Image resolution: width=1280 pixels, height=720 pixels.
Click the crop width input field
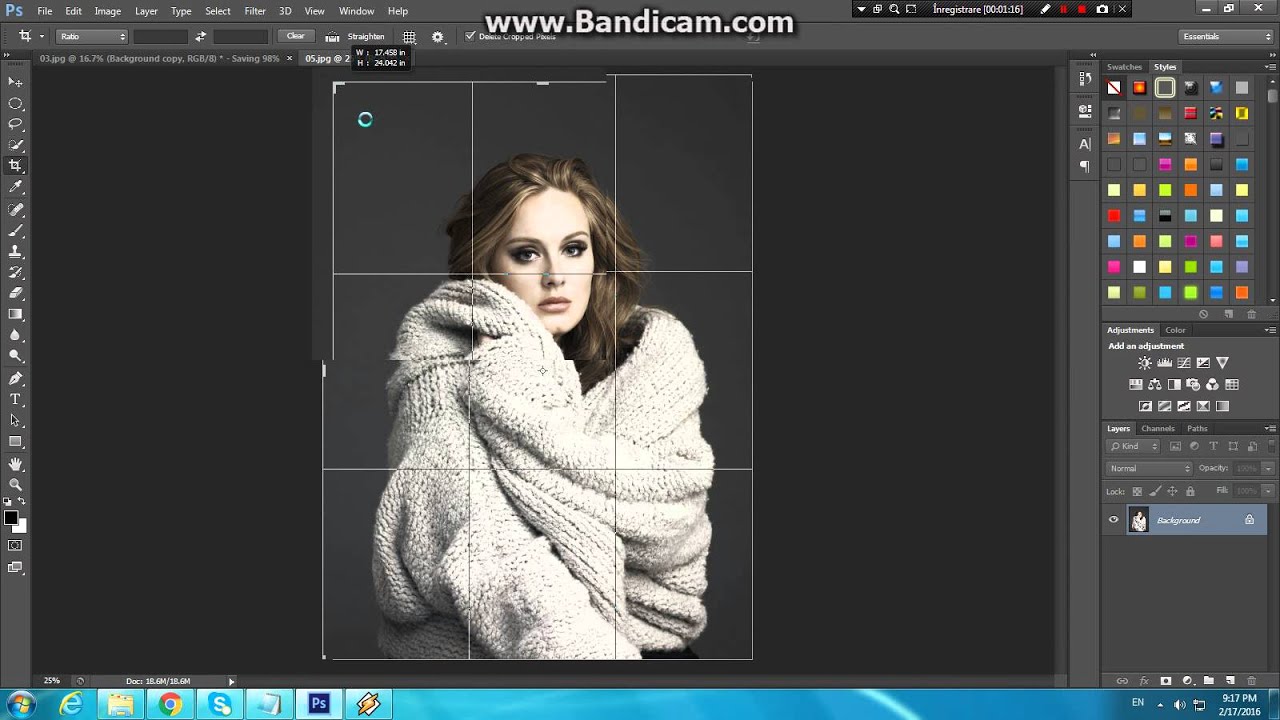coord(160,36)
